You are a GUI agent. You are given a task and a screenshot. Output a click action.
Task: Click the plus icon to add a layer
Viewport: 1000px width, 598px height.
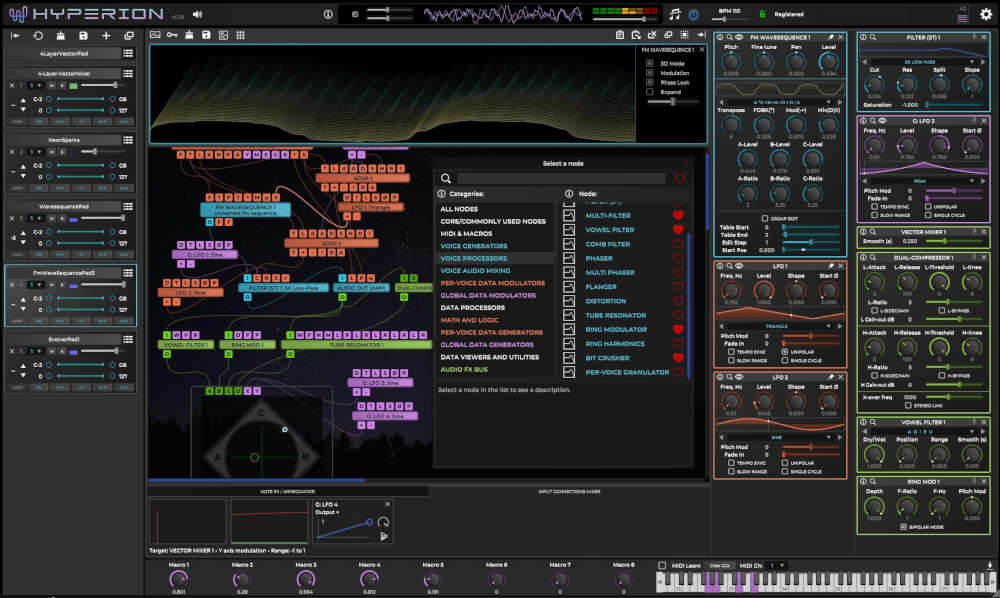point(106,35)
